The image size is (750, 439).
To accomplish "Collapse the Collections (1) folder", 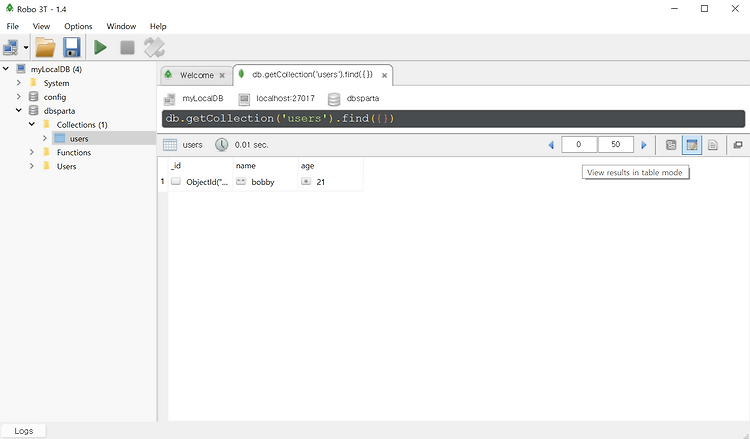I will click(x=32, y=124).
